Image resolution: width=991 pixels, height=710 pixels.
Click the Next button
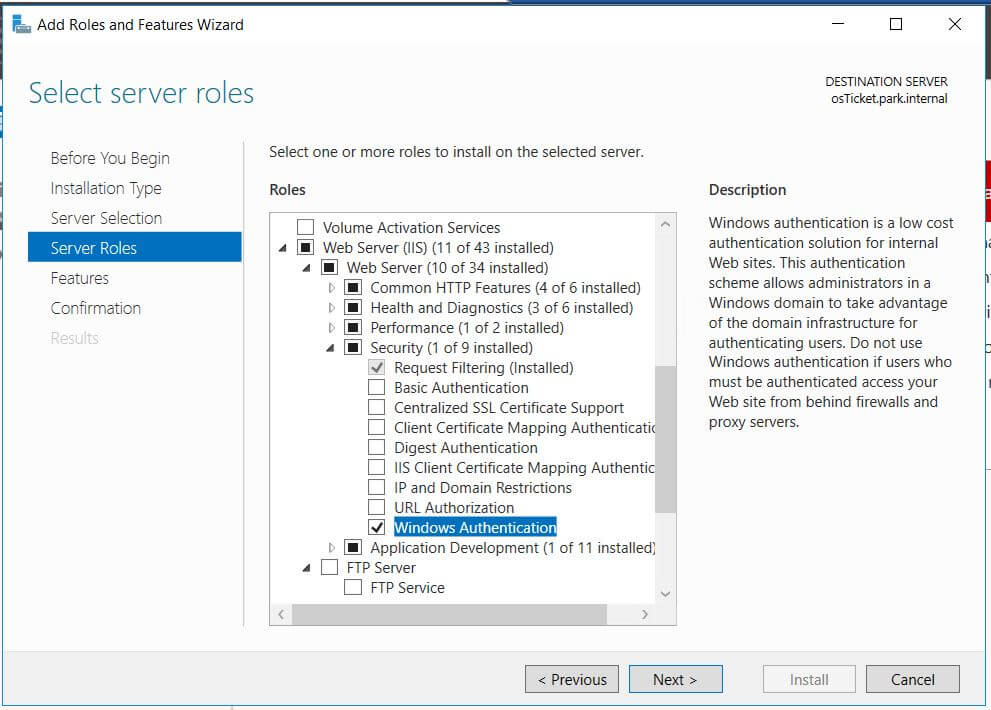pos(676,679)
